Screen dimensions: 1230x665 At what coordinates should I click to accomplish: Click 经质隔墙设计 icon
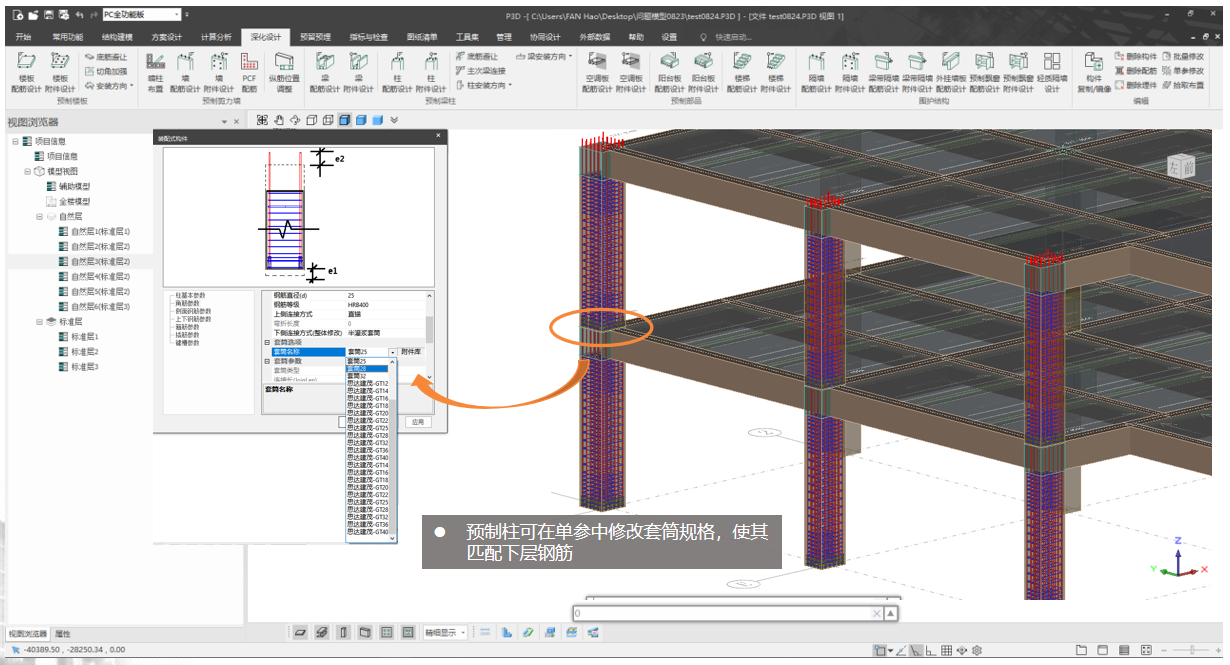[1051, 68]
